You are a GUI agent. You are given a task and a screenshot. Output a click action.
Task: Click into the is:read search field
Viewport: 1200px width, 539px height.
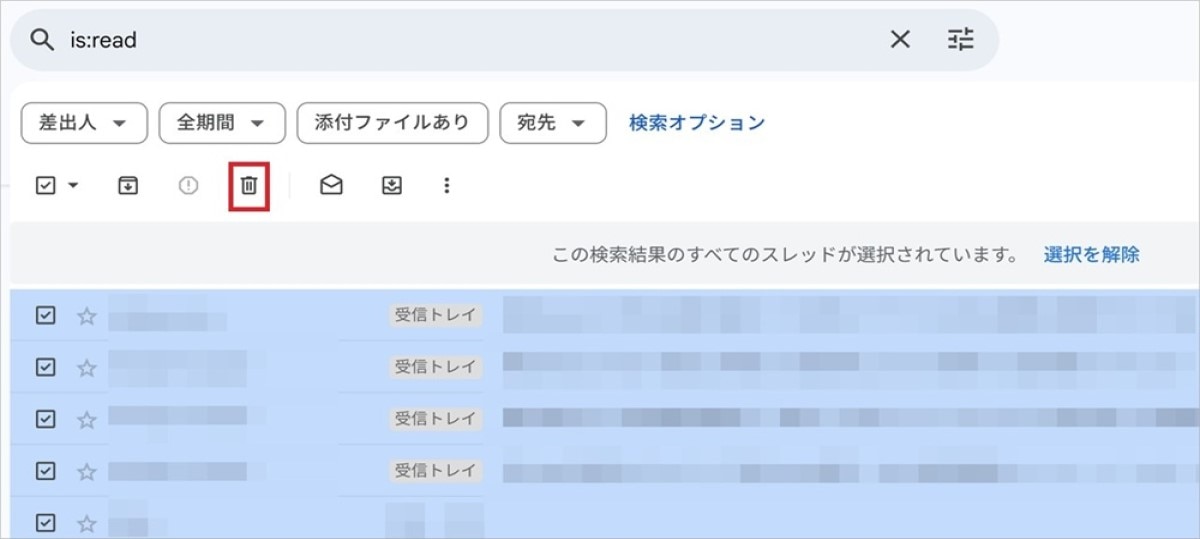[450, 40]
